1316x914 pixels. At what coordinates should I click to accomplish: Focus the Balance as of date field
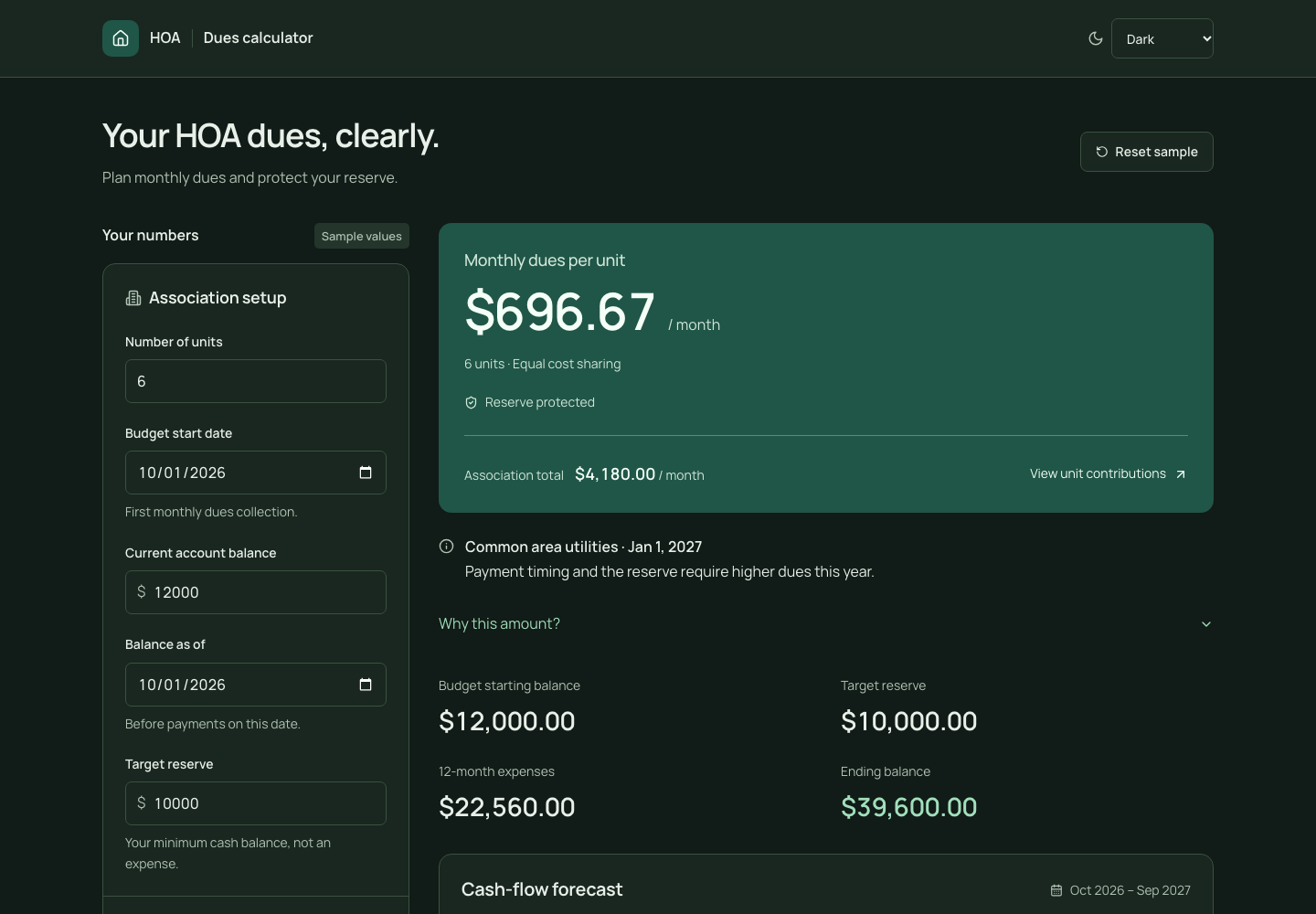coord(256,685)
